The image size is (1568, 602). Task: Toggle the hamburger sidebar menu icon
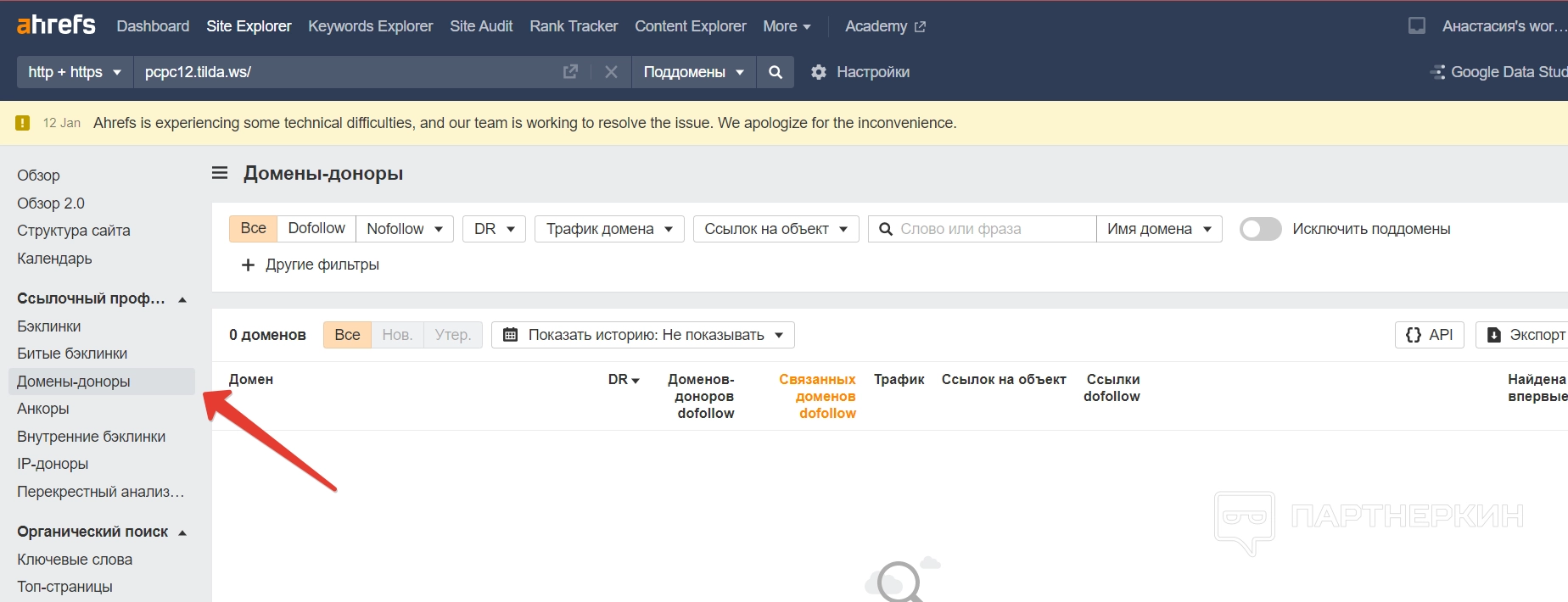click(220, 173)
